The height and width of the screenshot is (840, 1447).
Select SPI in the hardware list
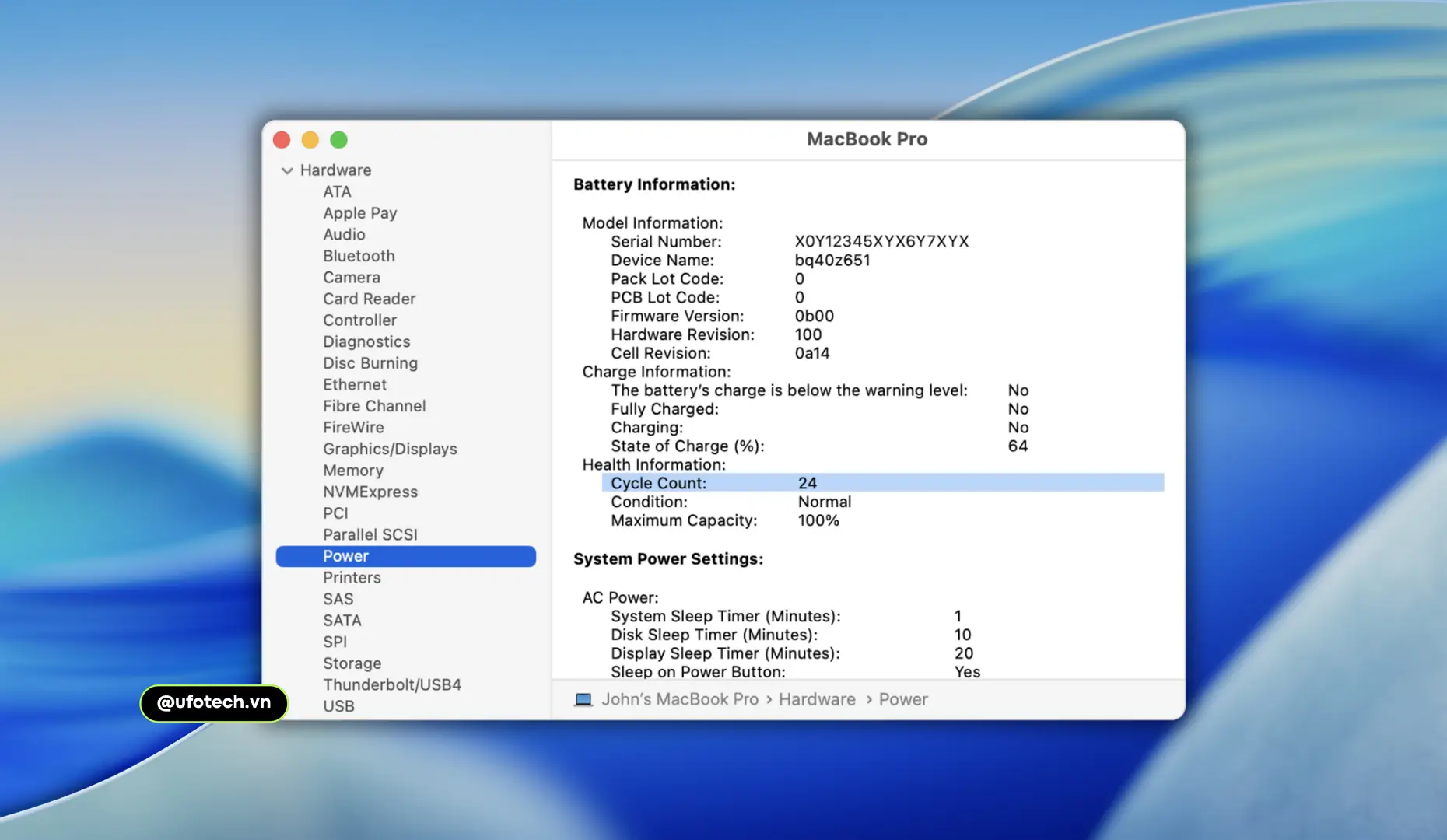pos(335,642)
